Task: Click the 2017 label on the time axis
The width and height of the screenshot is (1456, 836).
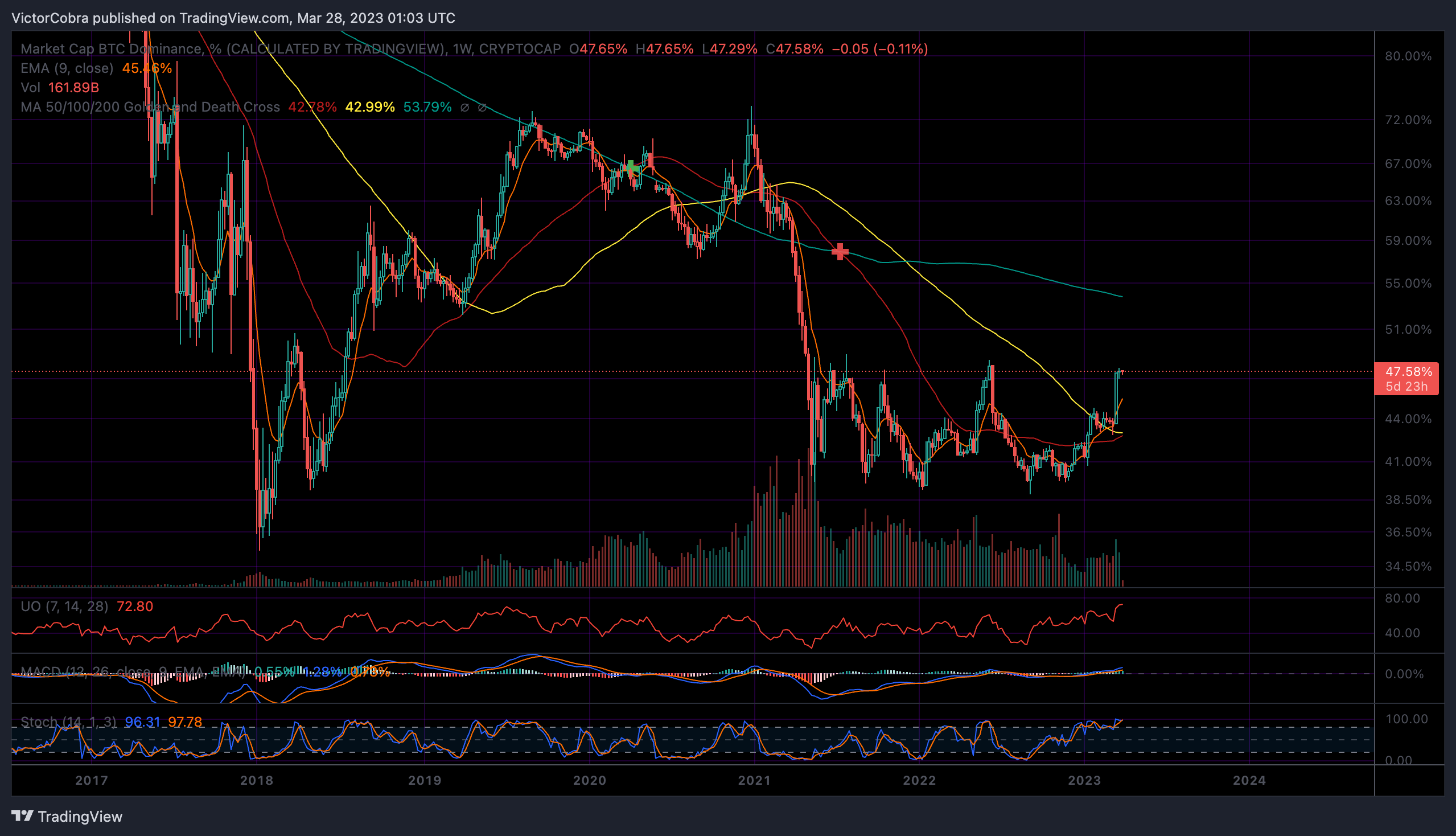Action: [92, 781]
